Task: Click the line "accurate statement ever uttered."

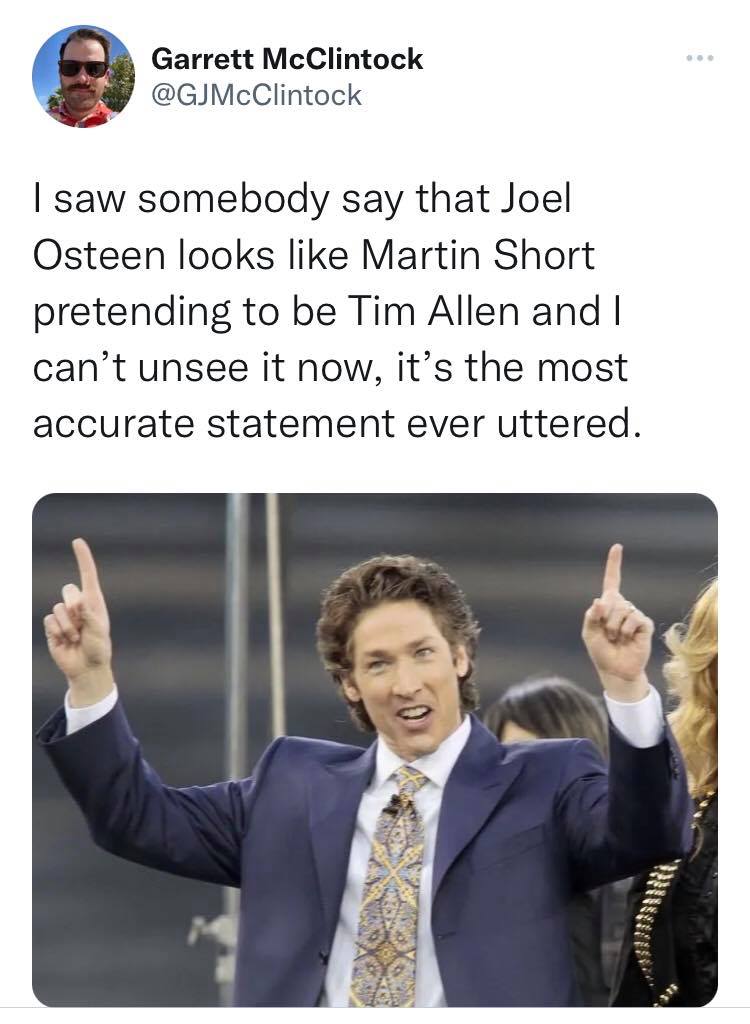Action: point(333,424)
